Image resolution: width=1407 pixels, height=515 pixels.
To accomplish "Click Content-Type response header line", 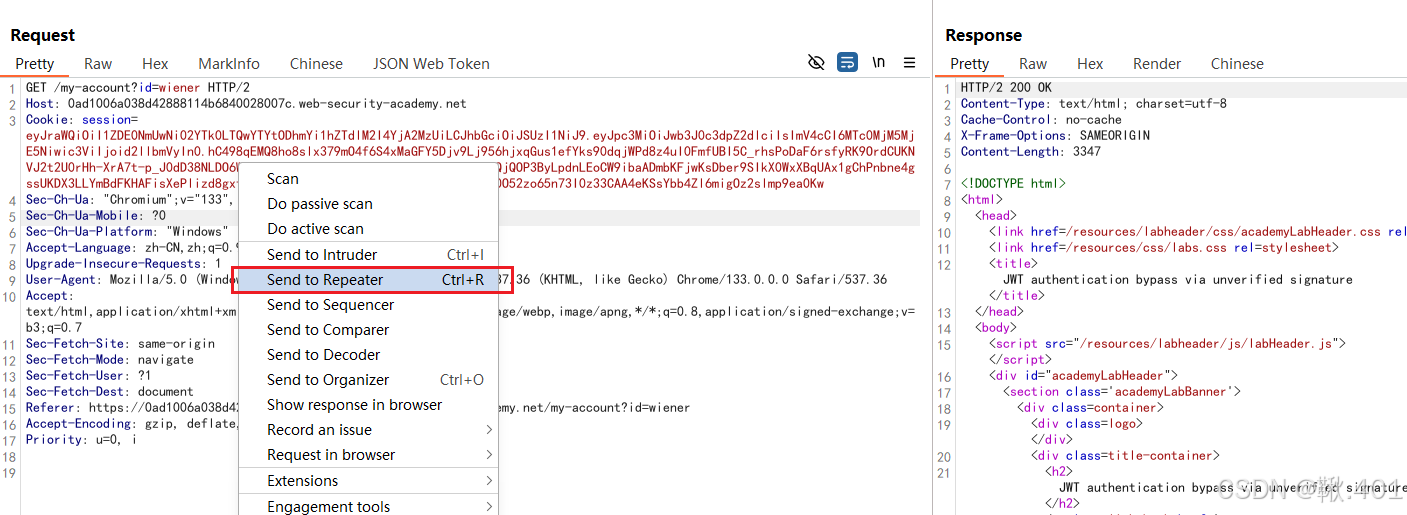I will coord(1094,103).
